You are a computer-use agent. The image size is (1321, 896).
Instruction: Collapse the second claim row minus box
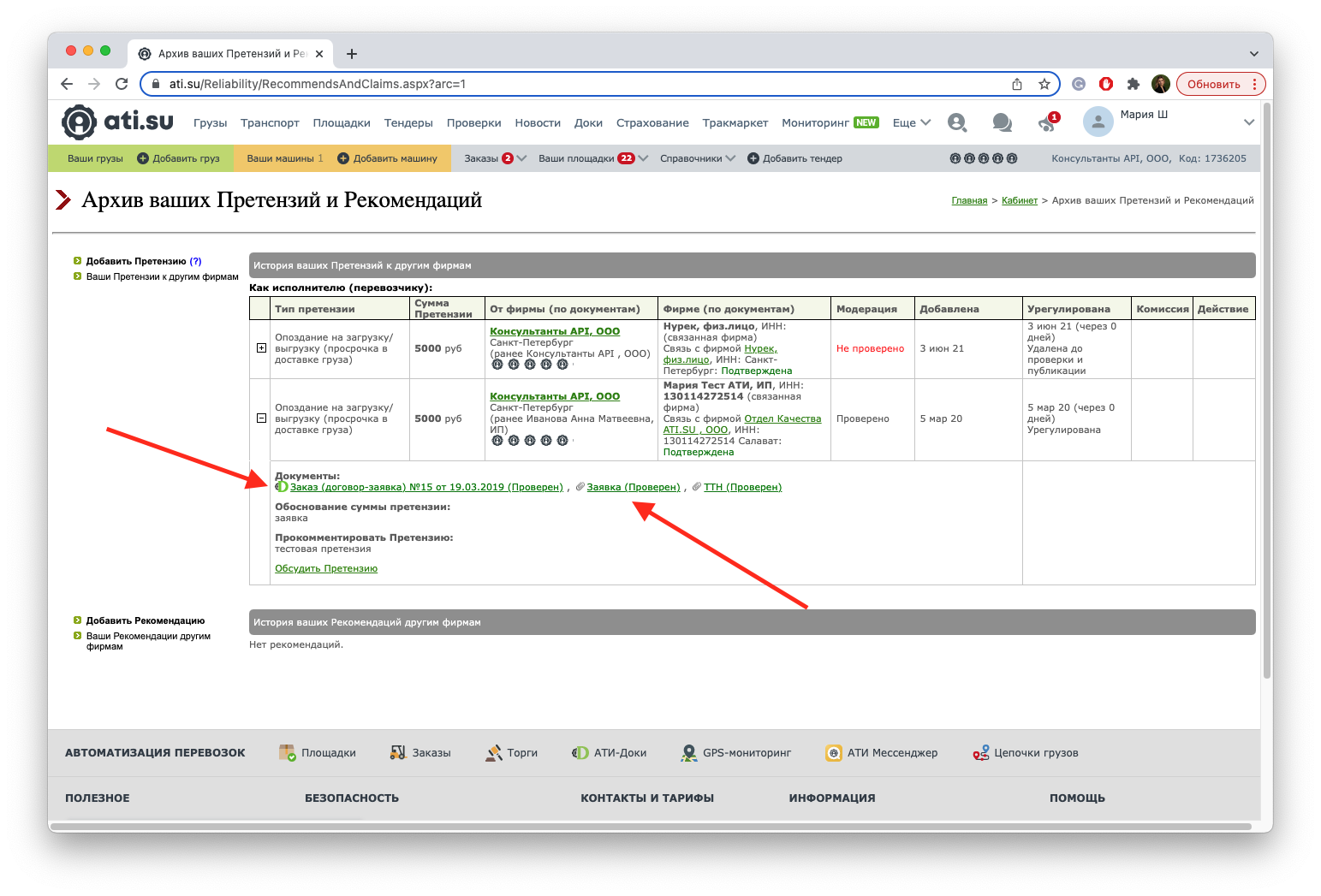coord(261,418)
